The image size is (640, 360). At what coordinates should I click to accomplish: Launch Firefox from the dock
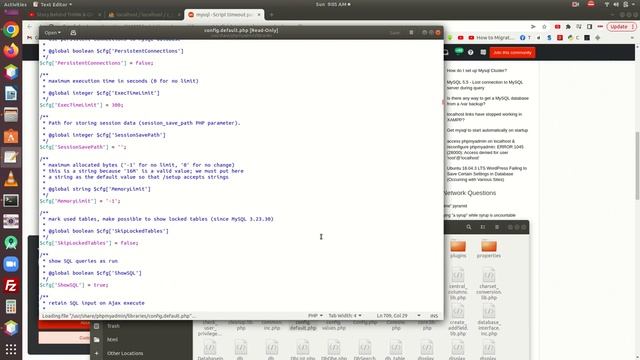click(11, 51)
